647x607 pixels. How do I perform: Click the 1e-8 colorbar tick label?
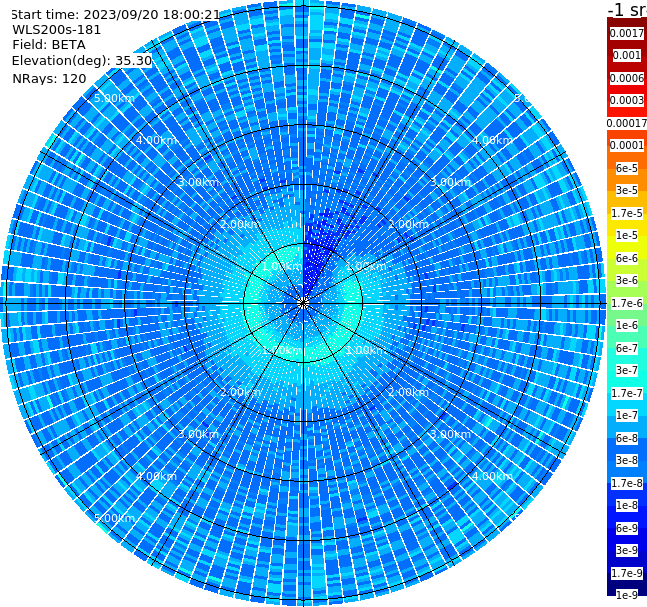(627, 505)
